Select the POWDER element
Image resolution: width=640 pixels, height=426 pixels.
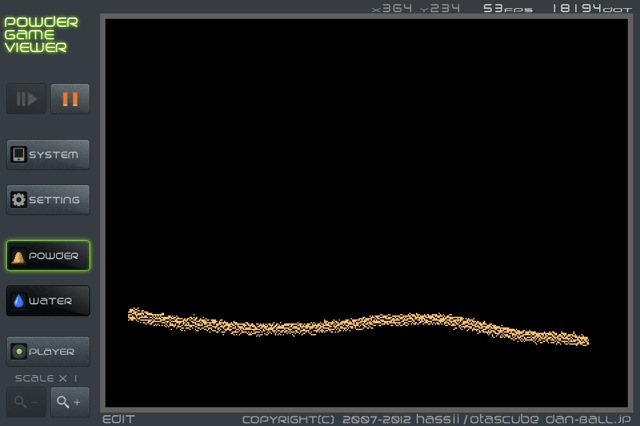point(48,256)
